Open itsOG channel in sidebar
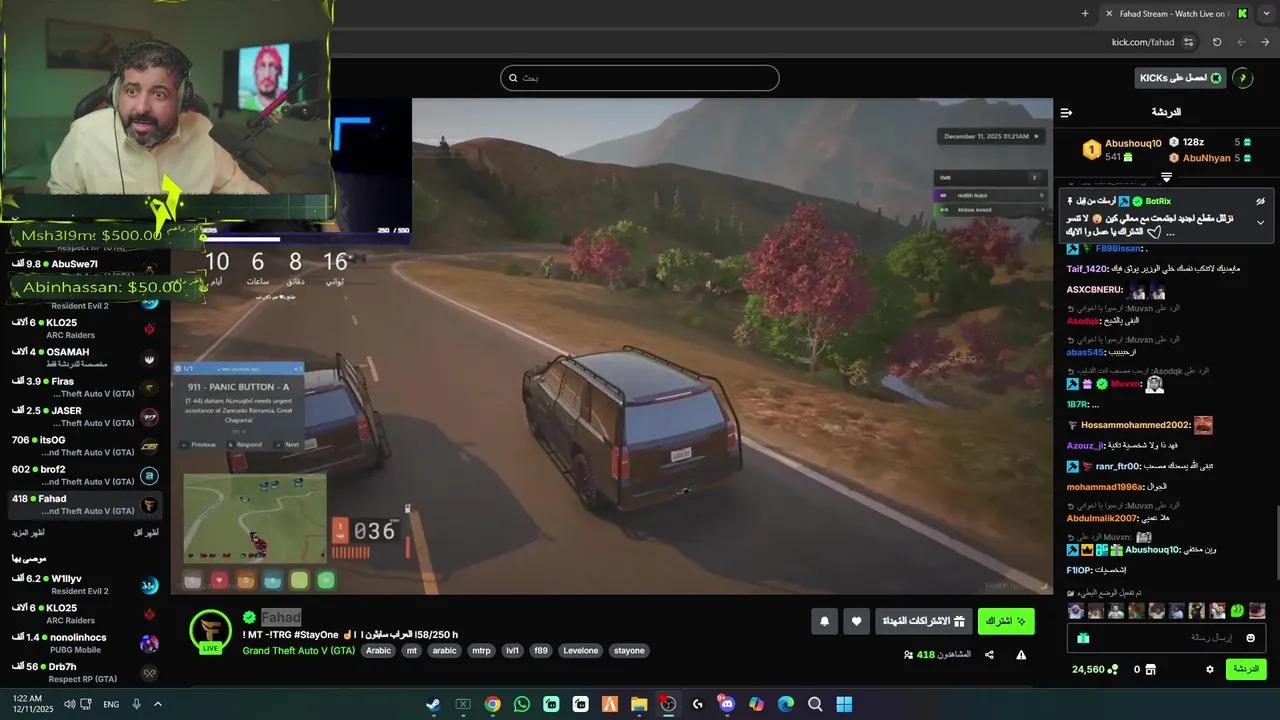Image resolution: width=1280 pixels, height=720 pixels. pos(84,446)
